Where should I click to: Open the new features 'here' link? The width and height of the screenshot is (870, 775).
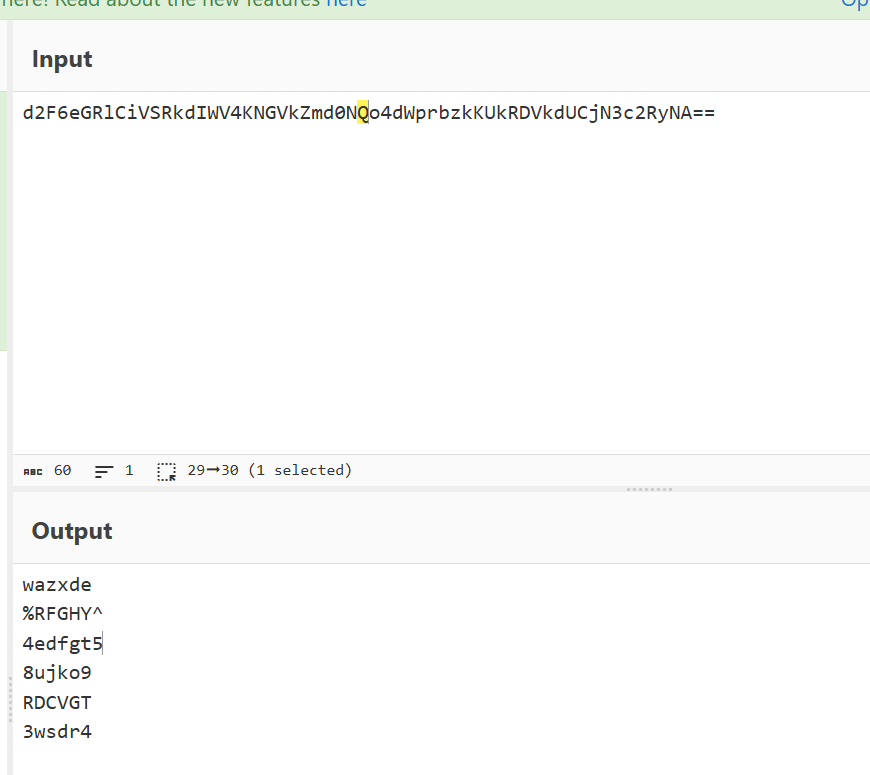[x=346, y=3]
